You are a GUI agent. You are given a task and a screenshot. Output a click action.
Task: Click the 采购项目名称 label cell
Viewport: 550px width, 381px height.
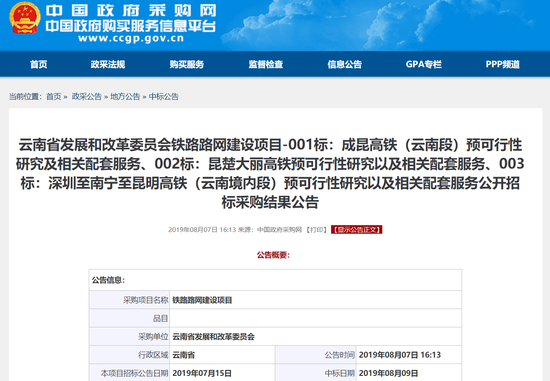click(129, 300)
